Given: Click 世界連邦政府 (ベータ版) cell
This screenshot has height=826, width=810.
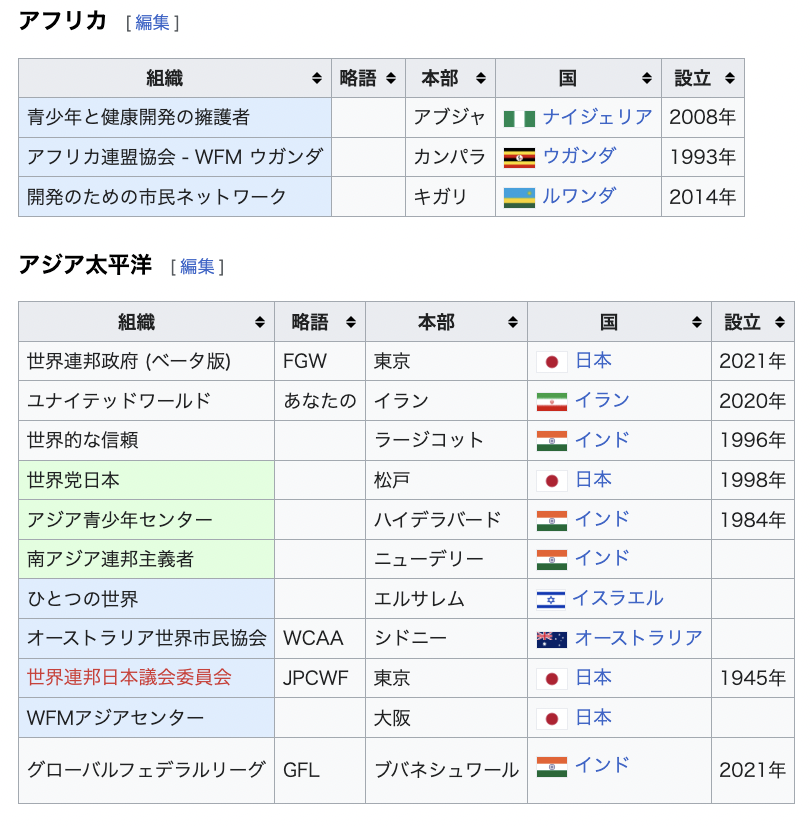Looking at the screenshot, I should (146, 361).
